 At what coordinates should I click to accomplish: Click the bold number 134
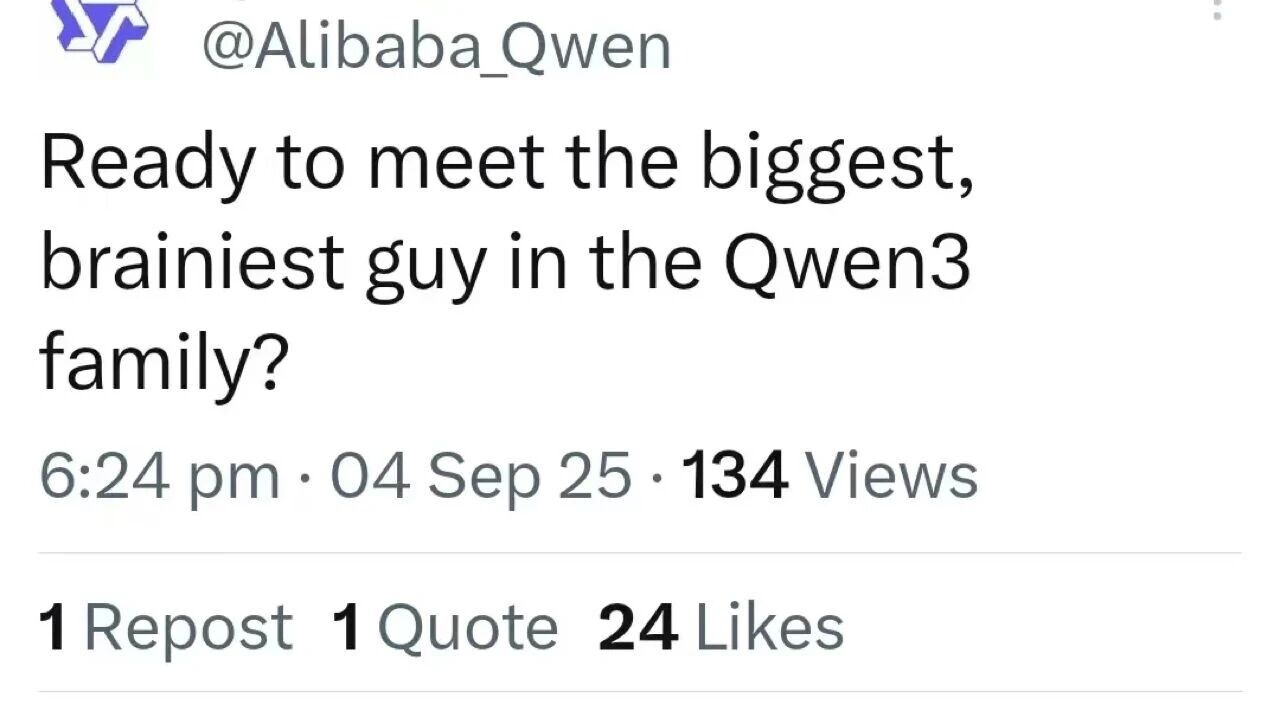coord(734,476)
